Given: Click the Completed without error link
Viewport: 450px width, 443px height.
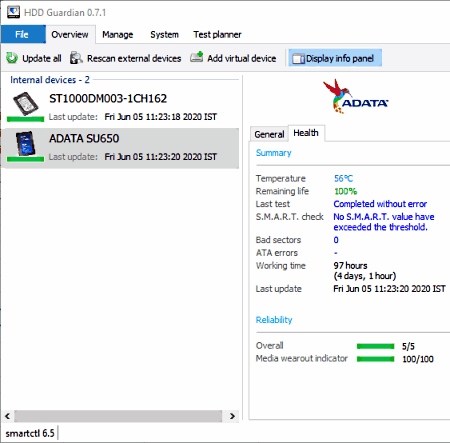Looking at the screenshot, I should coord(380,204).
